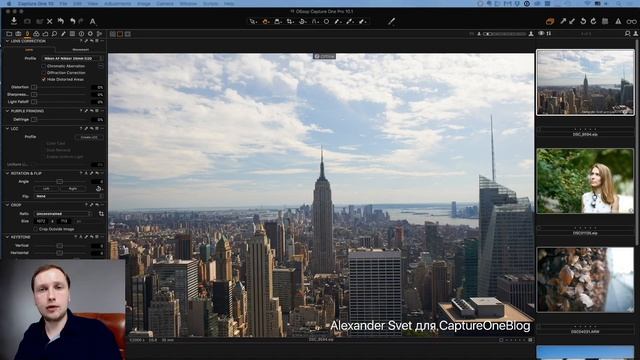Screen dimensions: 640x360
Task: Open the Metadata info tool tab
Action: point(81,34)
